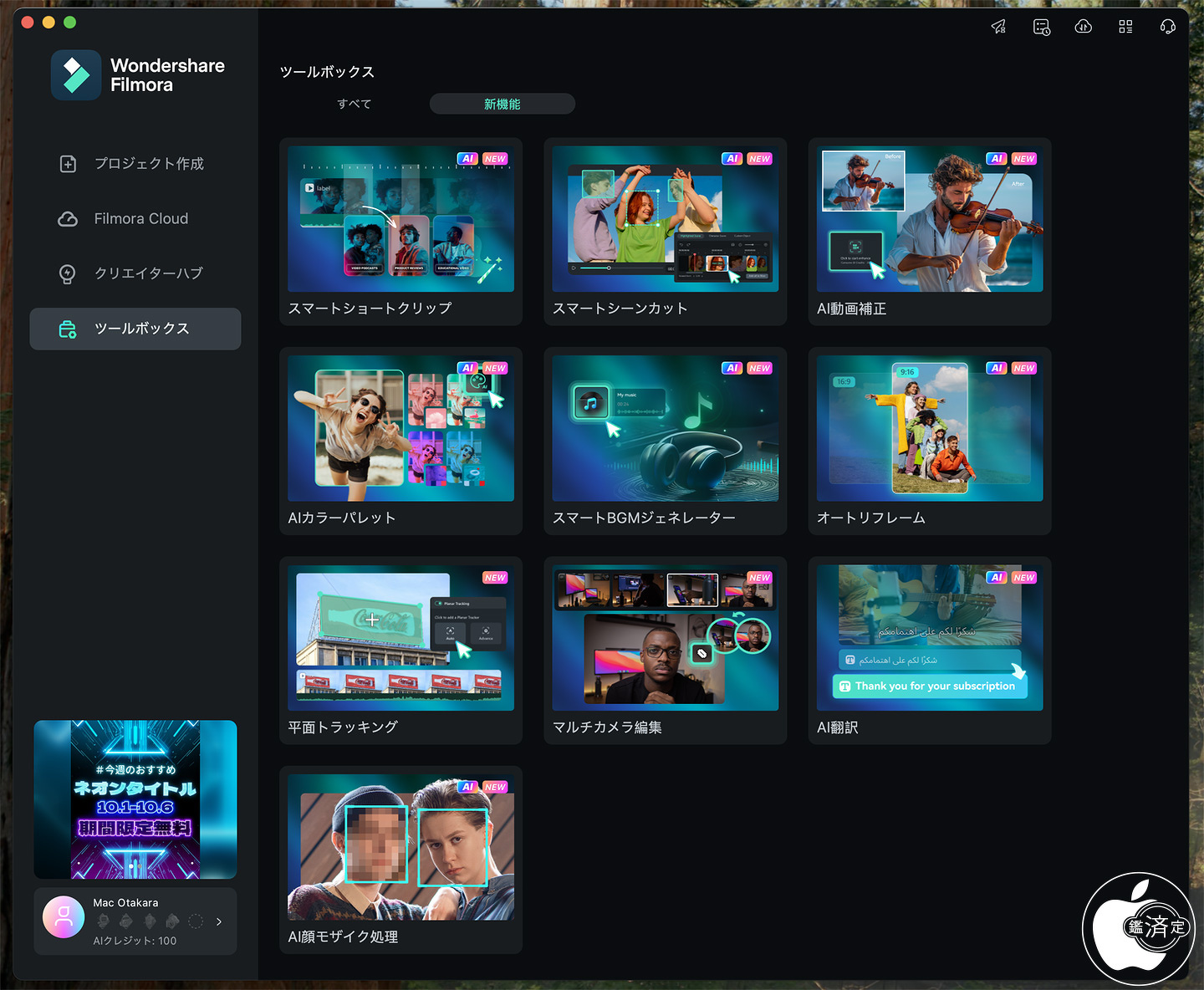1204x990 pixels.
Task: Launch the AI動画補正 tool
Action: [x=929, y=231]
